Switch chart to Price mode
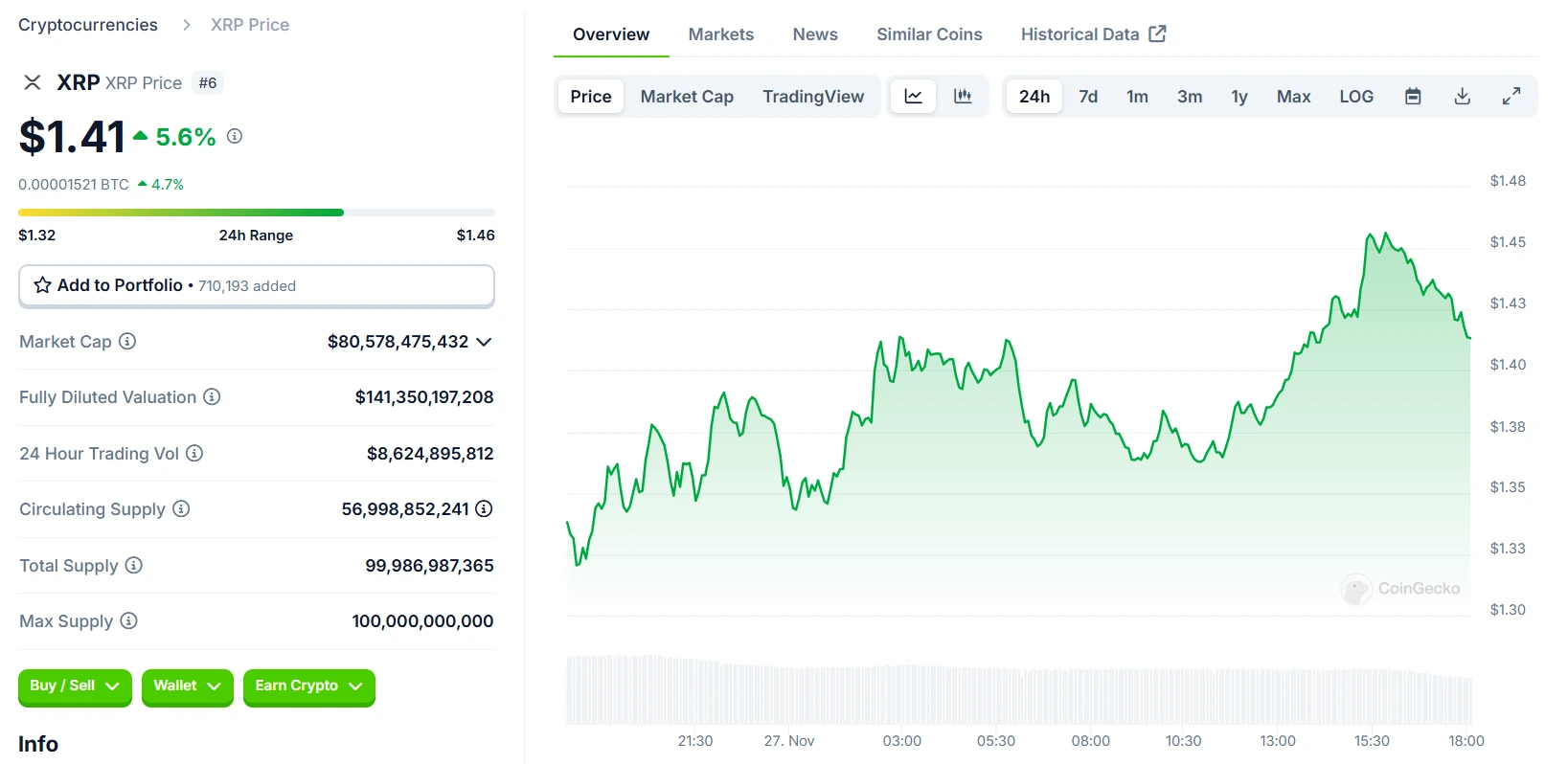This screenshot has height=764, width=1568. pyautogui.click(x=591, y=96)
